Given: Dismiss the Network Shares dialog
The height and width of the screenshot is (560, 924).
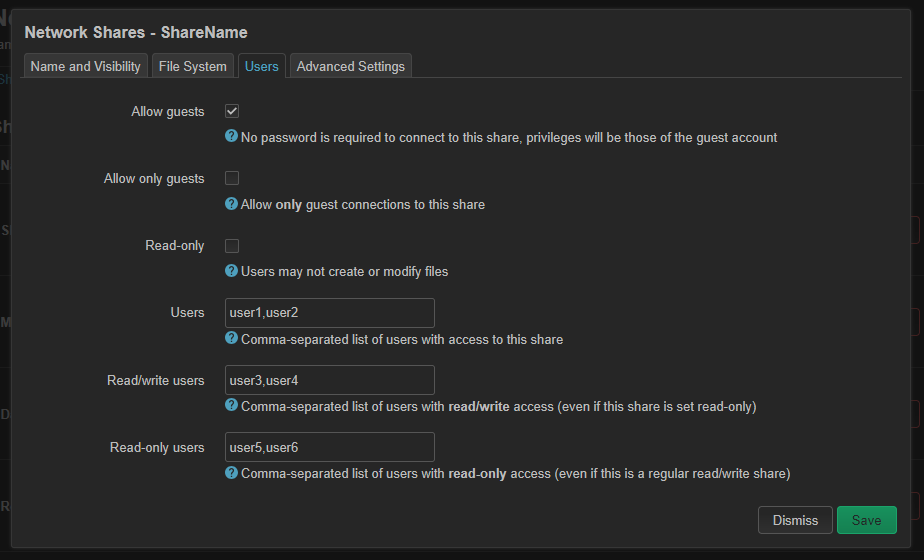Looking at the screenshot, I should [795, 520].
